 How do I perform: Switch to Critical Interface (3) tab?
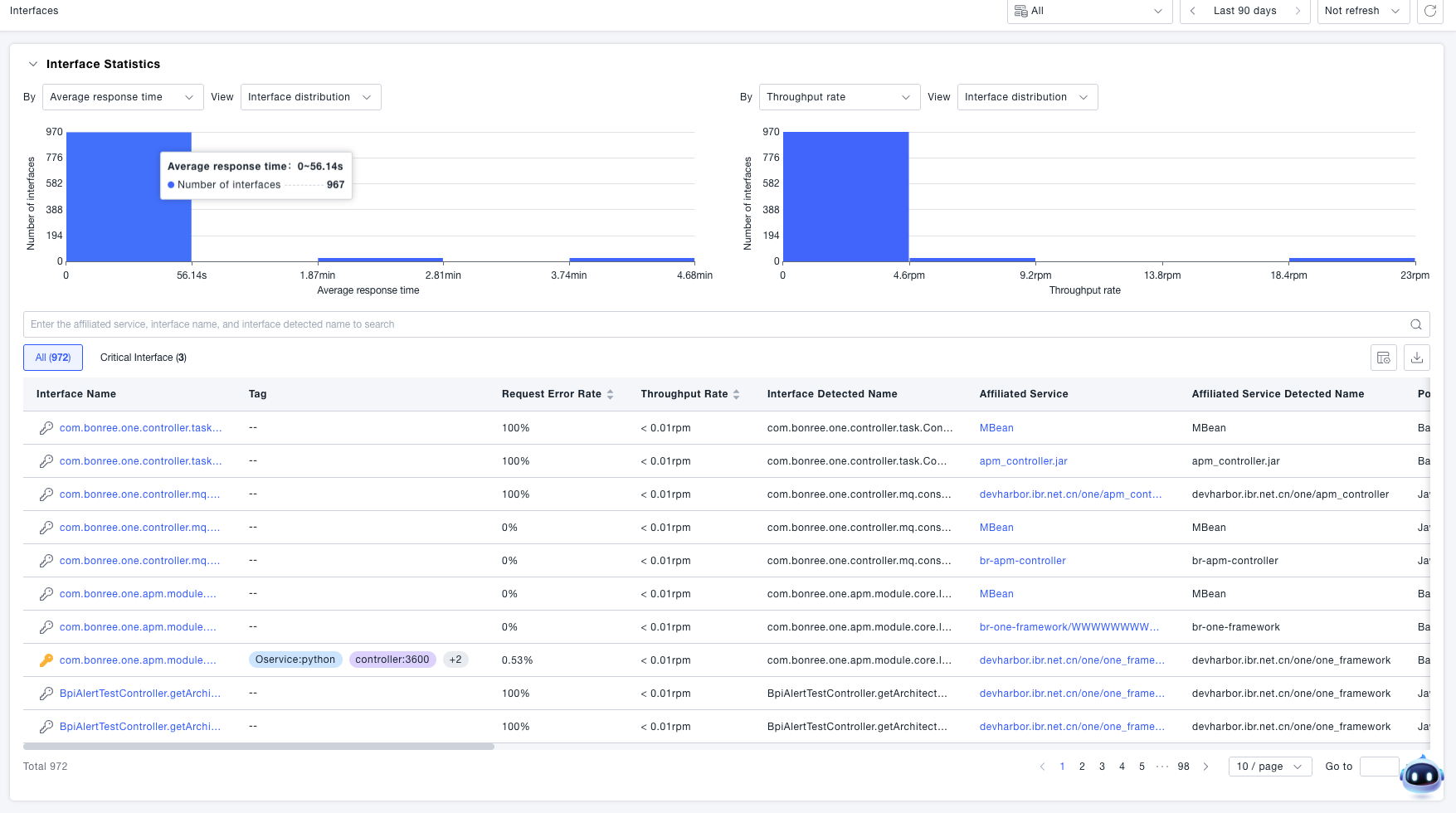click(x=143, y=358)
